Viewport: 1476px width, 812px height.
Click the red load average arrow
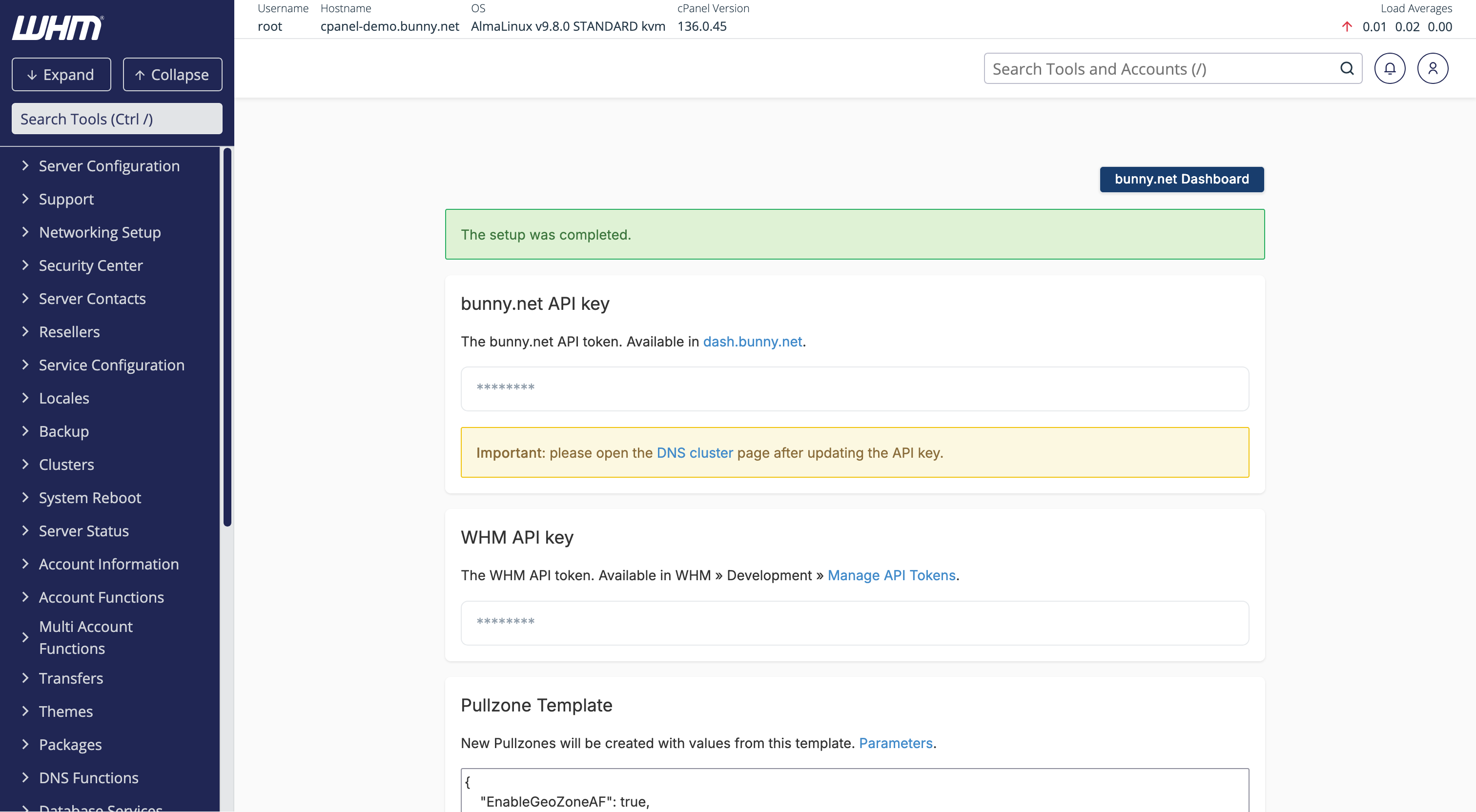pyautogui.click(x=1347, y=27)
